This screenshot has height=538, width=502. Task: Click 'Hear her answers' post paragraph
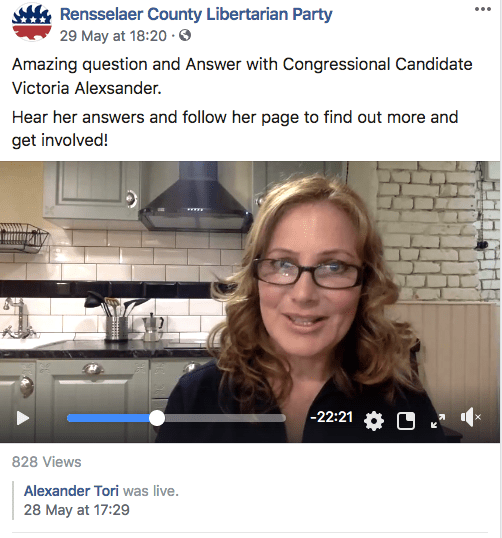tap(235, 129)
